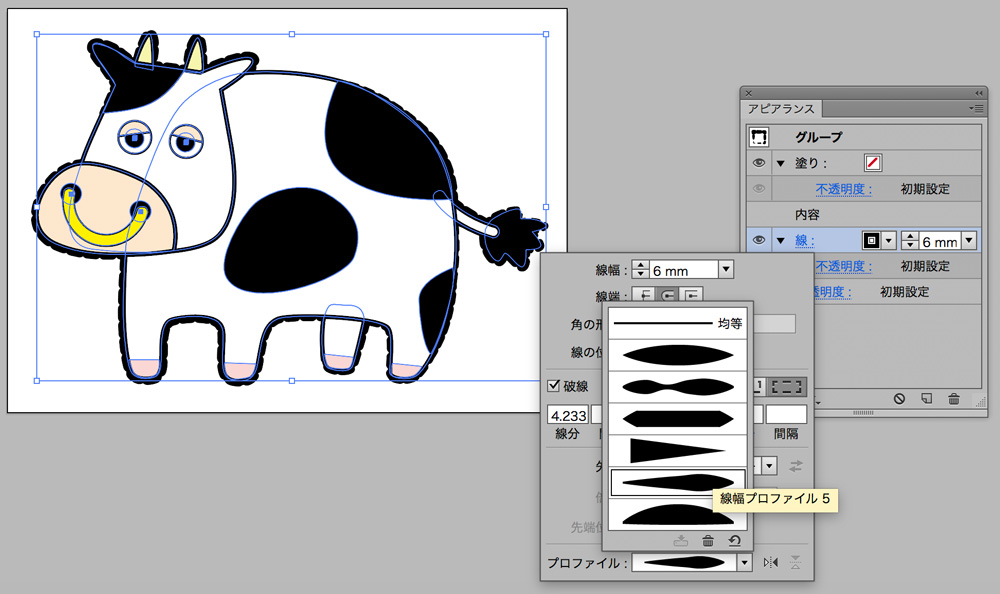Screen dimensions: 1000x594
Task: Select the projecting cap button
Action: pyautogui.click(x=690, y=295)
